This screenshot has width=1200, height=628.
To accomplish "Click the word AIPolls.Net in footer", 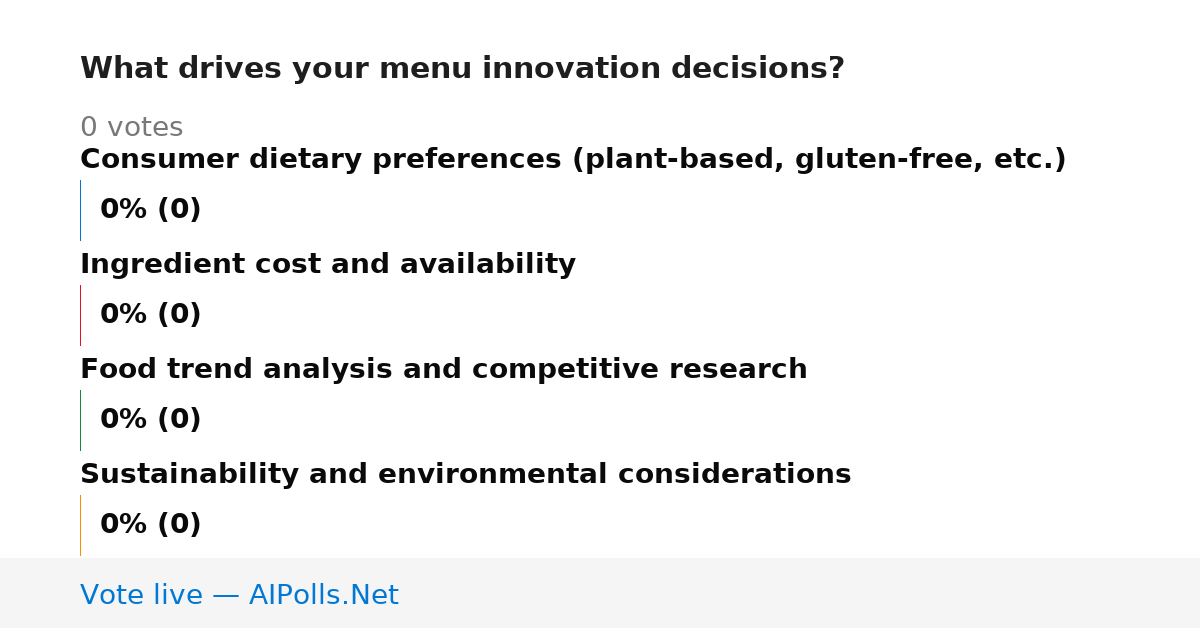I will point(323,595).
